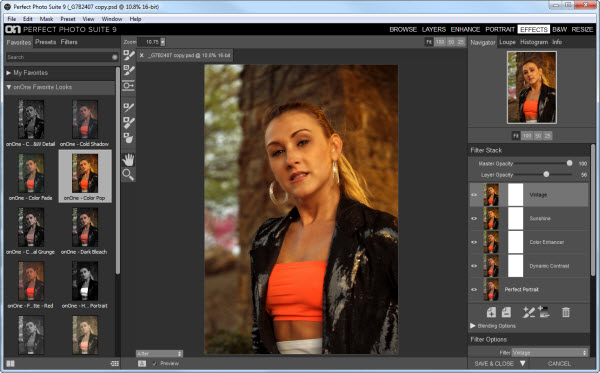Click 50 under the Navigator preview
The height and width of the screenshot is (373, 600).
pos(538,136)
